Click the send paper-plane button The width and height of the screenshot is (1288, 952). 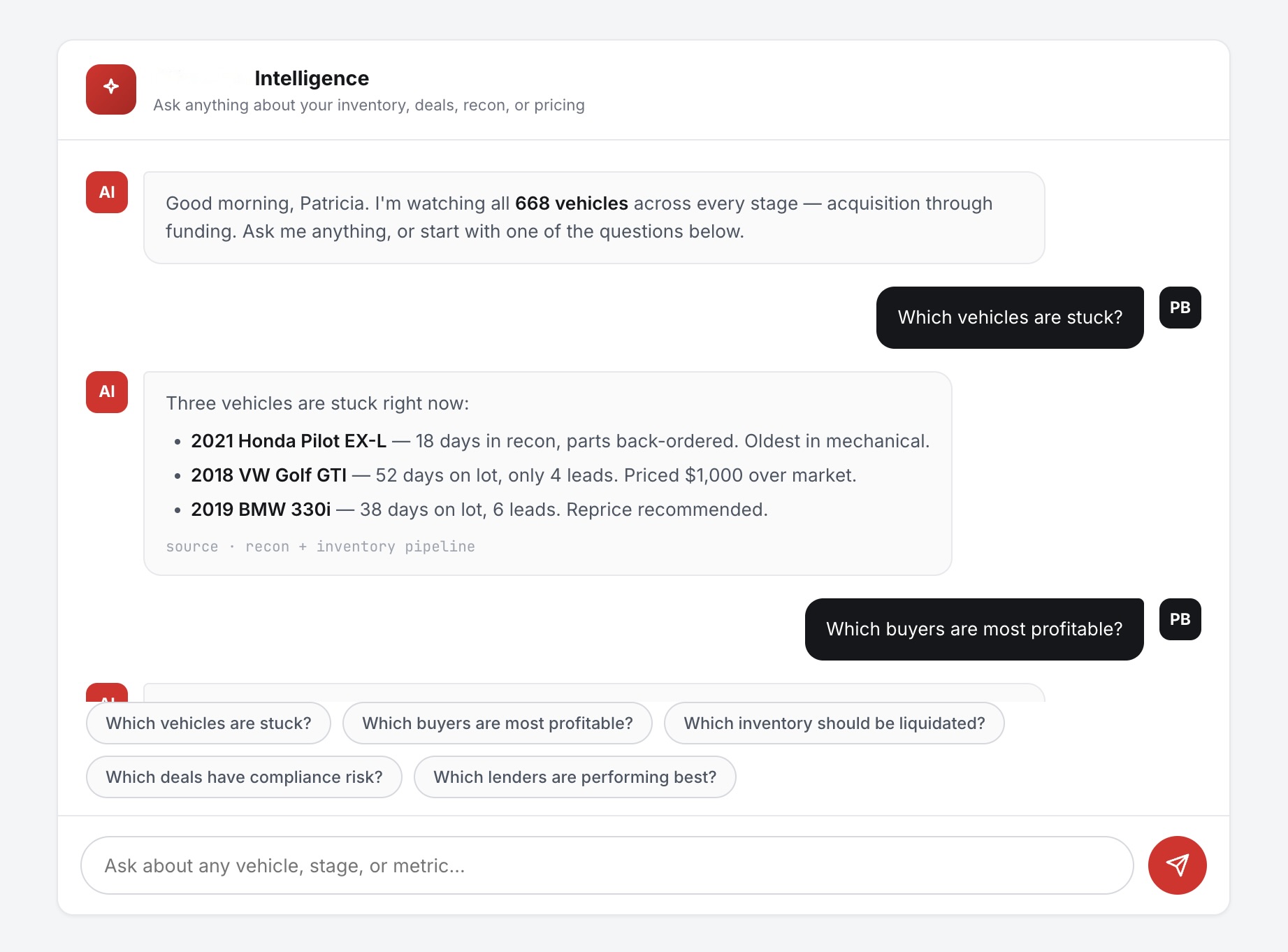click(x=1177, y=865)
